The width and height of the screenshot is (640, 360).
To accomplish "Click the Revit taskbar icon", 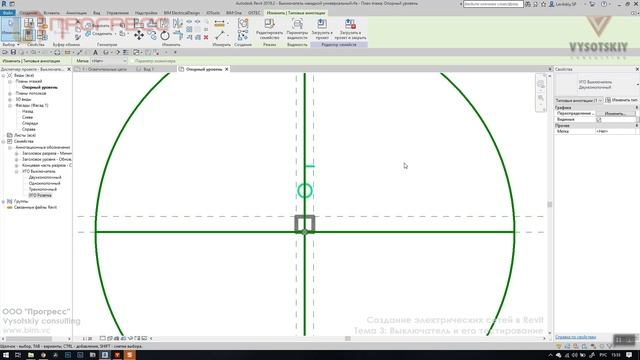I will pyautogui.click(x=105, y=355).
